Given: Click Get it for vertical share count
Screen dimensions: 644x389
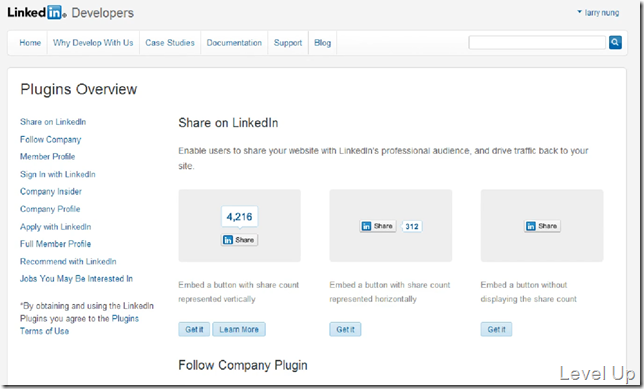Looking at the screenshot, I should [194, 329].
